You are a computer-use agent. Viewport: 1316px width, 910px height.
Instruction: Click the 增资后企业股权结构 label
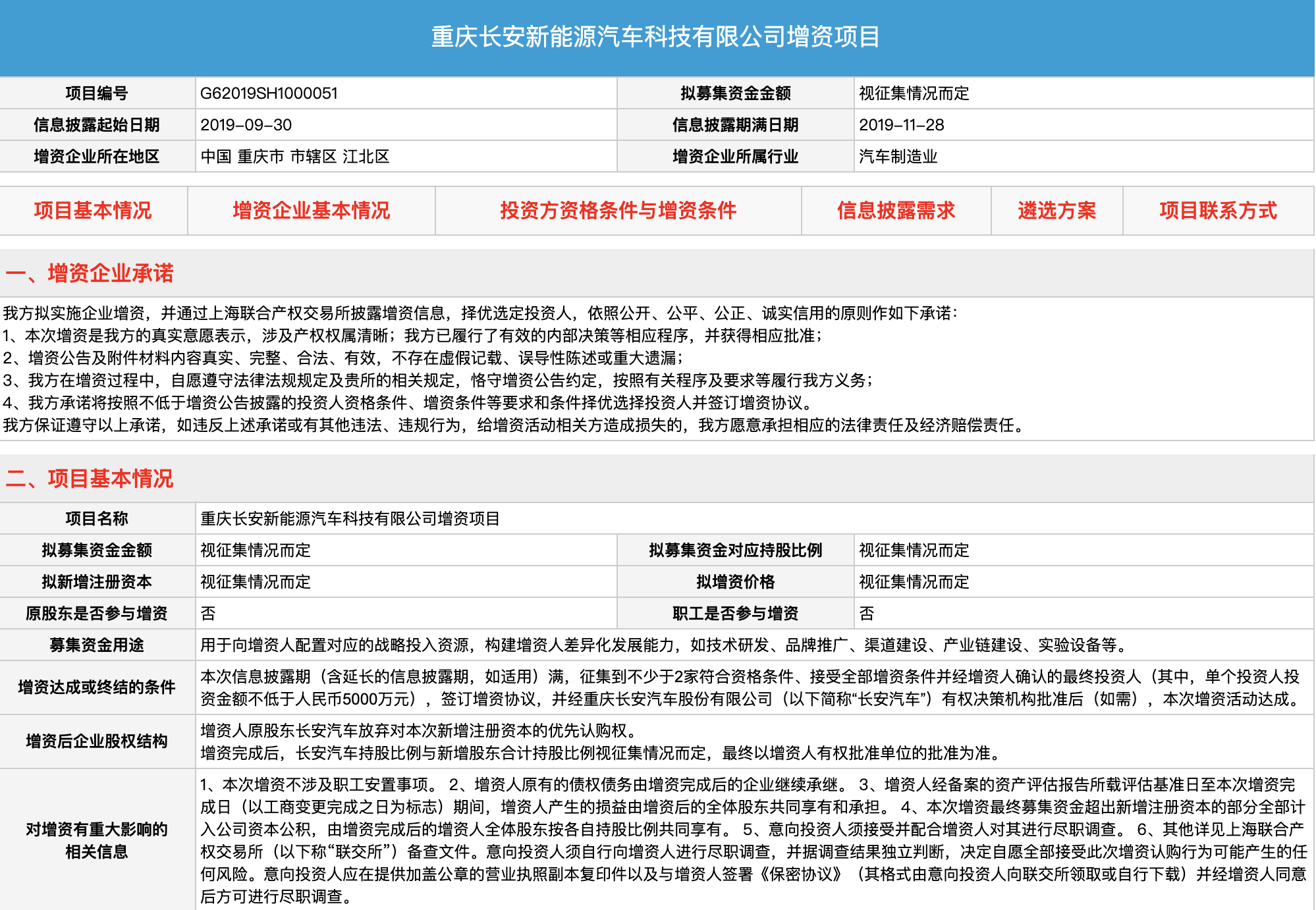click(97, 741)
